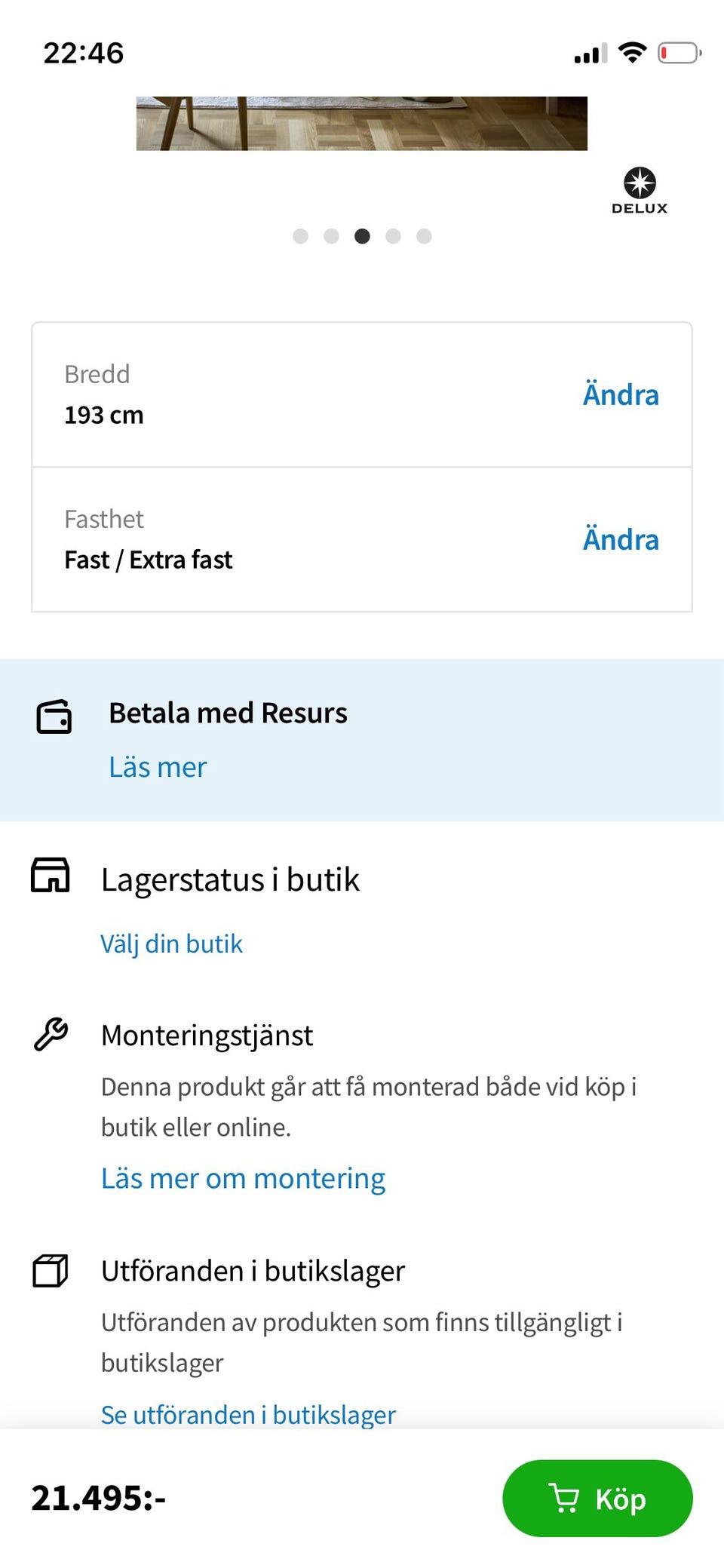Tap the cellular signal bars icon

pos(591,54)
